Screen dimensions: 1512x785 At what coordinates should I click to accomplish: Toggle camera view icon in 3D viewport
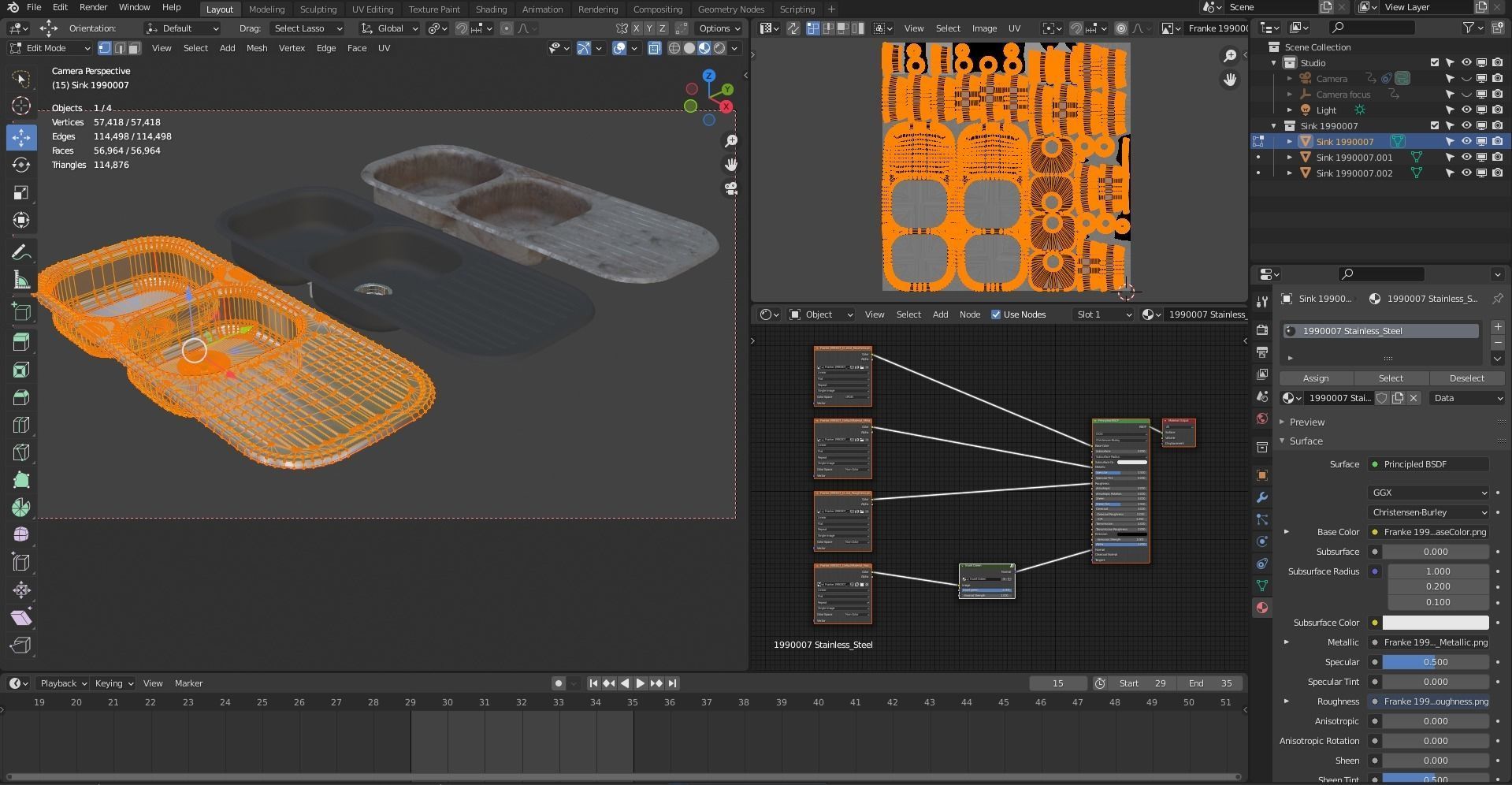pos(731,188)
